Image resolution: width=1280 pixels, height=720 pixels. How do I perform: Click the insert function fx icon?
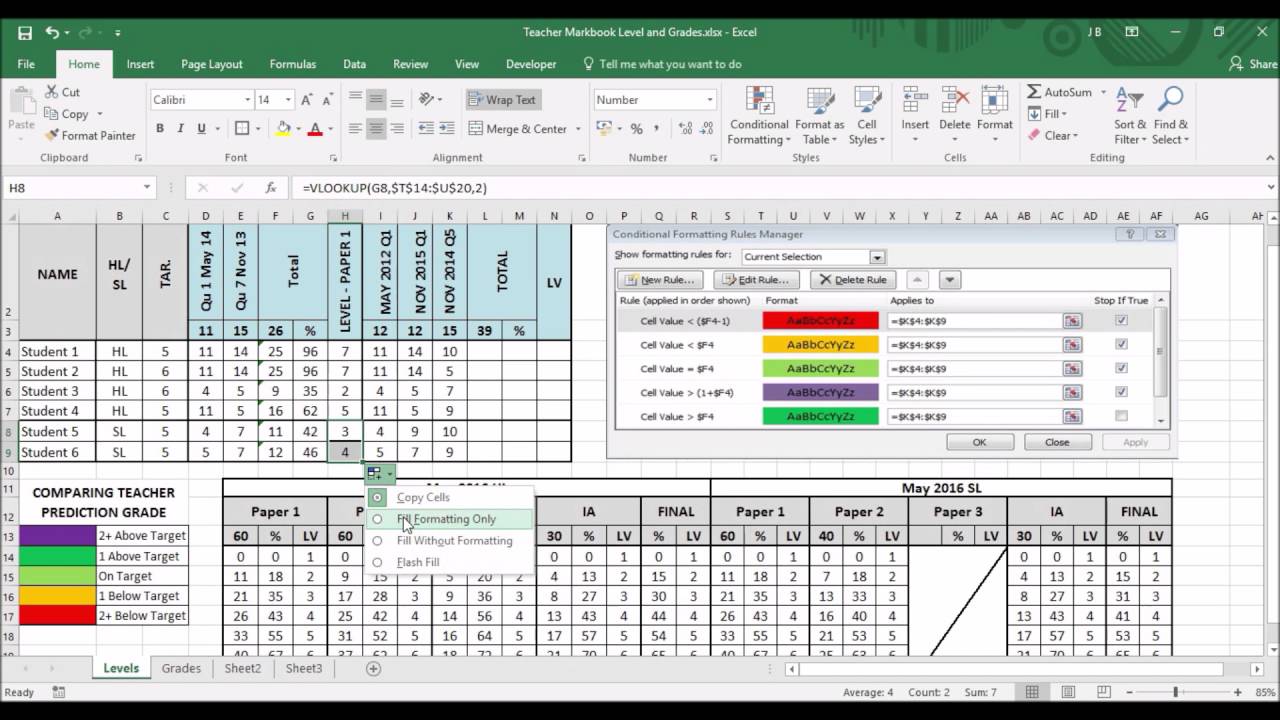(270, 187)
